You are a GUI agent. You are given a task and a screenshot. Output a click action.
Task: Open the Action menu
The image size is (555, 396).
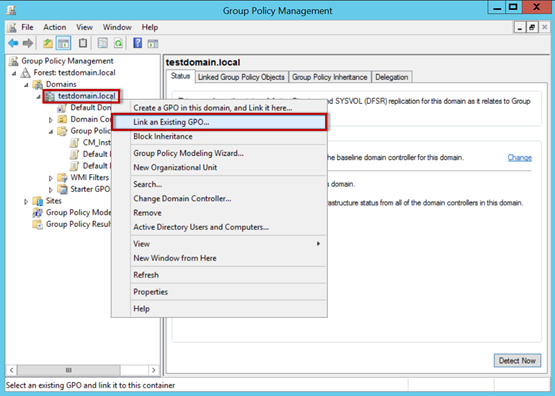pyautogui.click(x=55, y=27)
